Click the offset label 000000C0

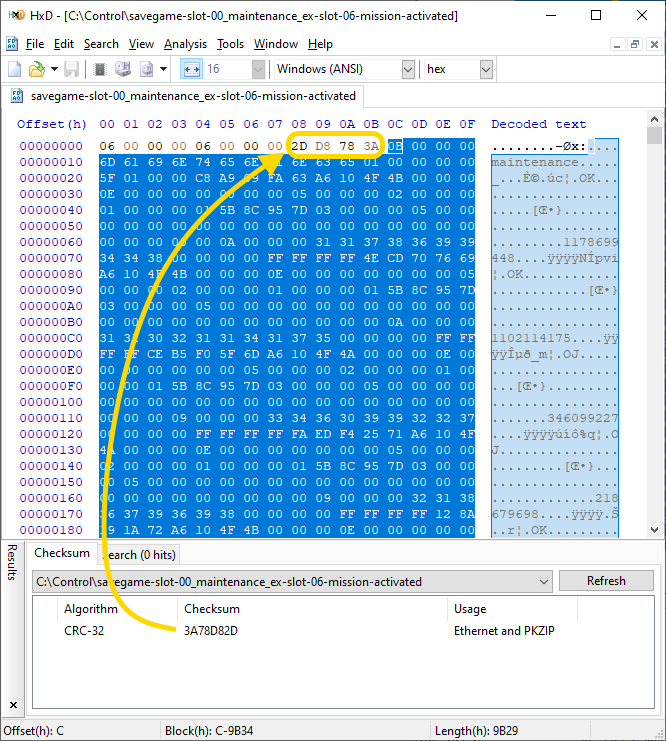pos(51,338)
